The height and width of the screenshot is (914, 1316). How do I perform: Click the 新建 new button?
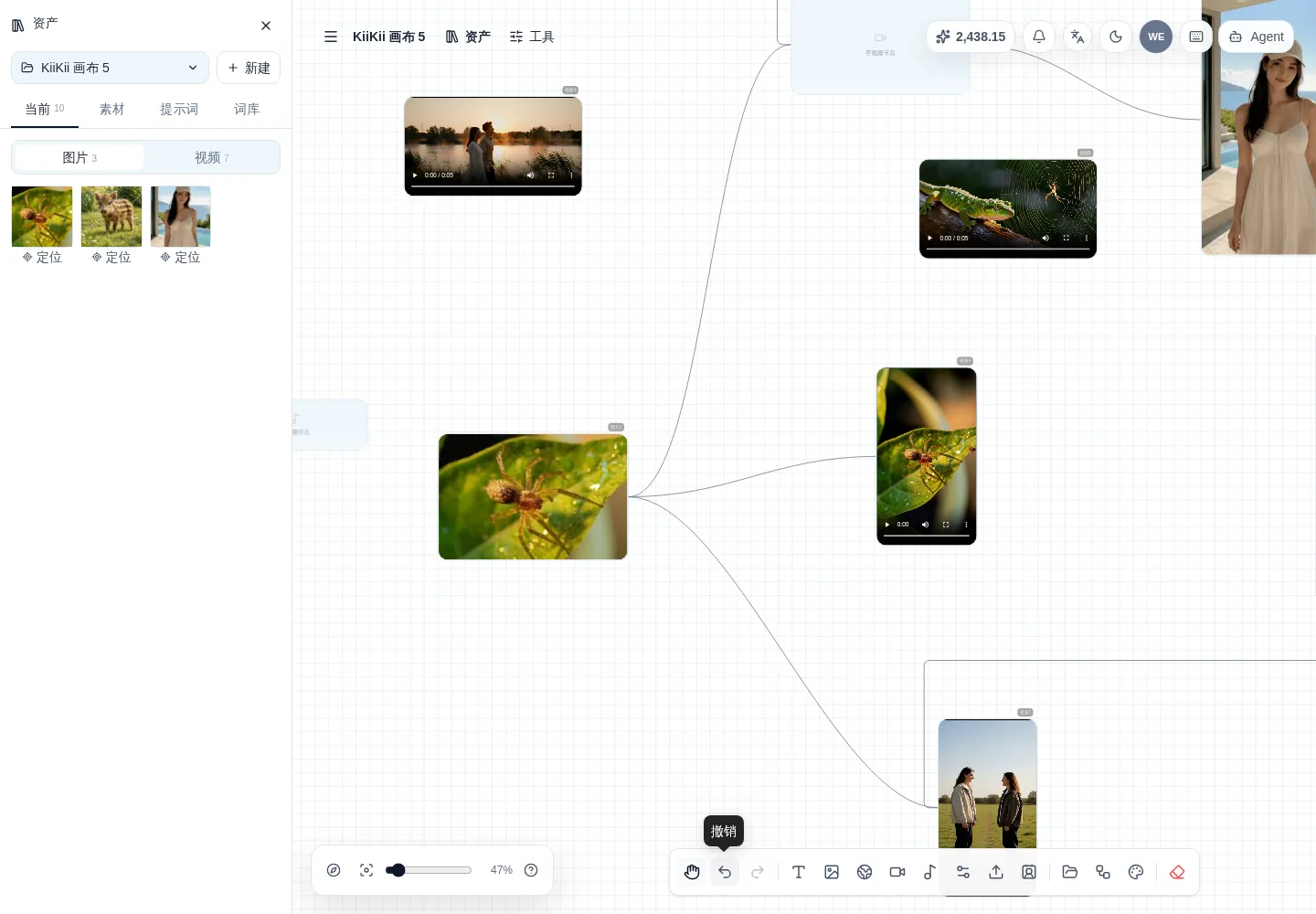pyautogui.click(x=249, y=68)
